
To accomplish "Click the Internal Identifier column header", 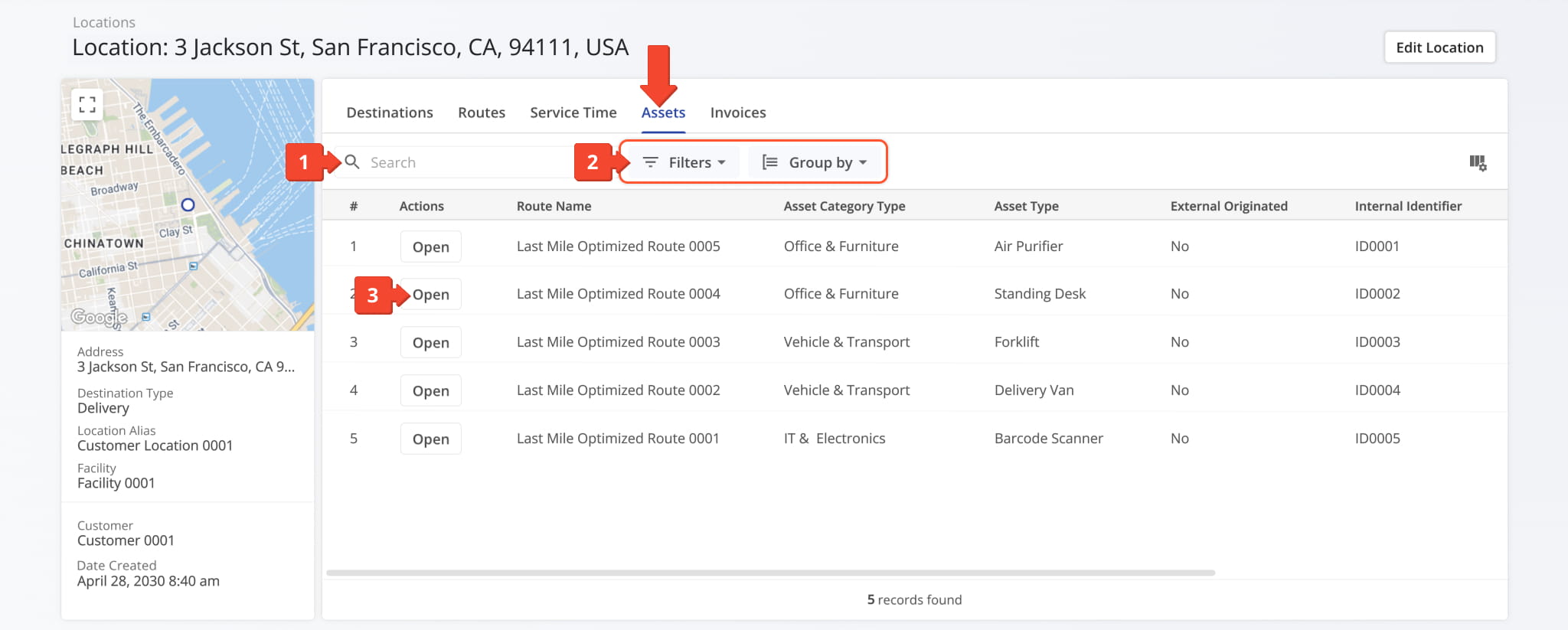I will (x=1408, y=206).
